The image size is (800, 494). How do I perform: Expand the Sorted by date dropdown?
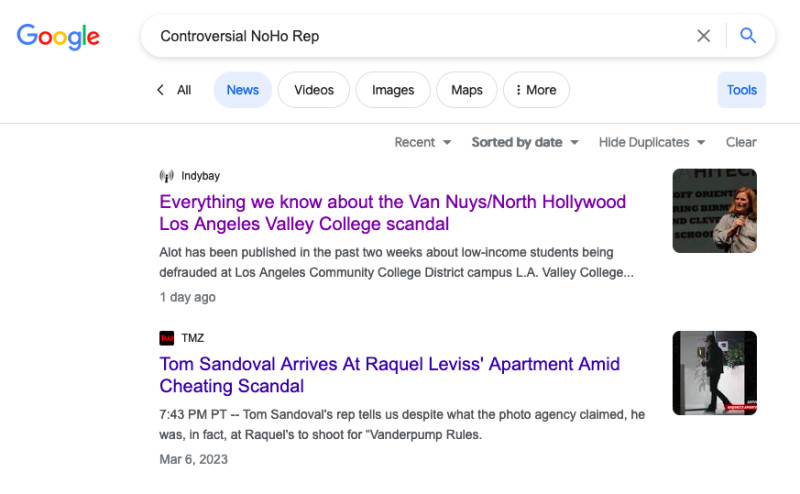pos(525,142)
